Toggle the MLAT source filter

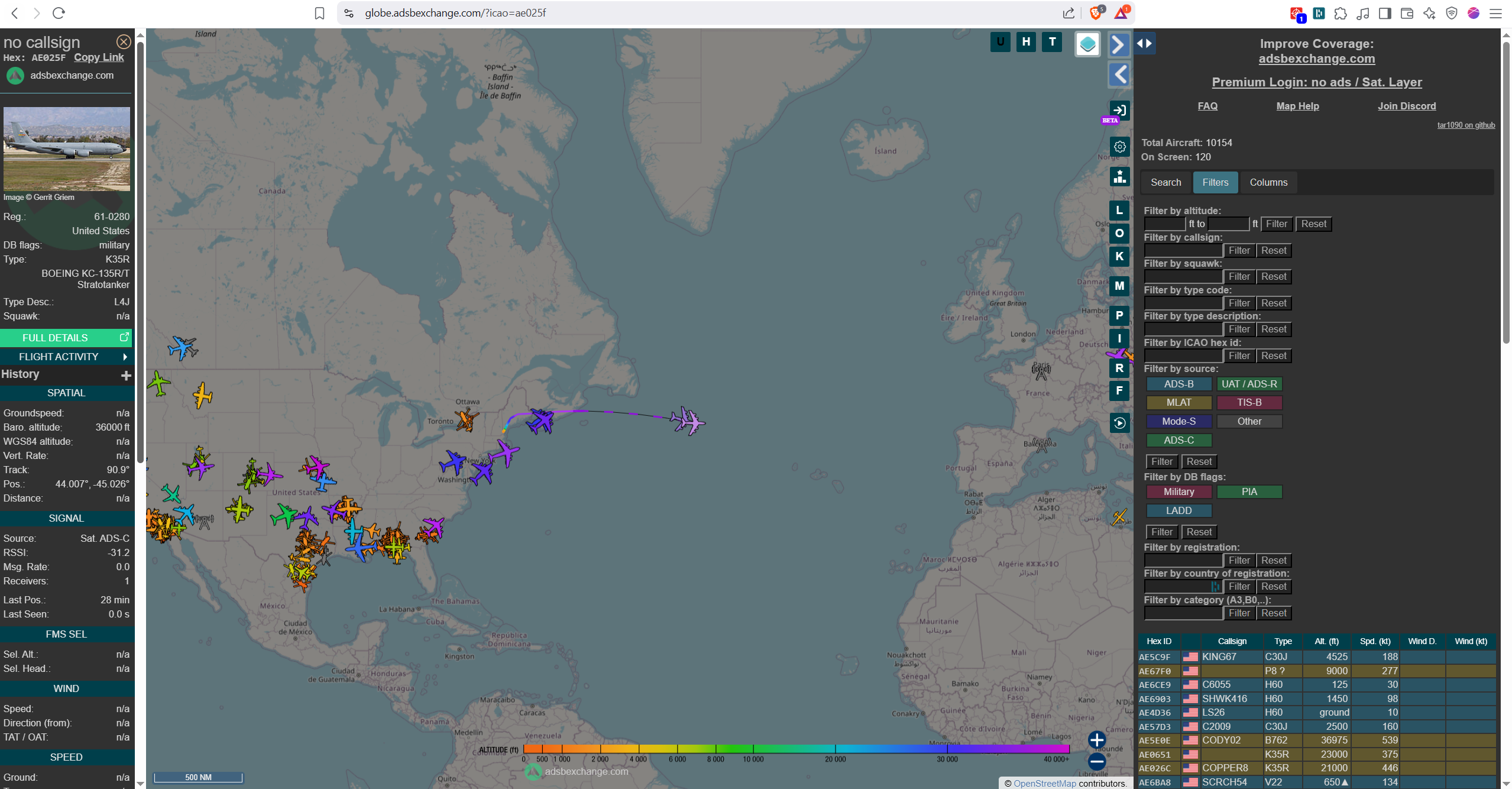(x=1178, y=402)
